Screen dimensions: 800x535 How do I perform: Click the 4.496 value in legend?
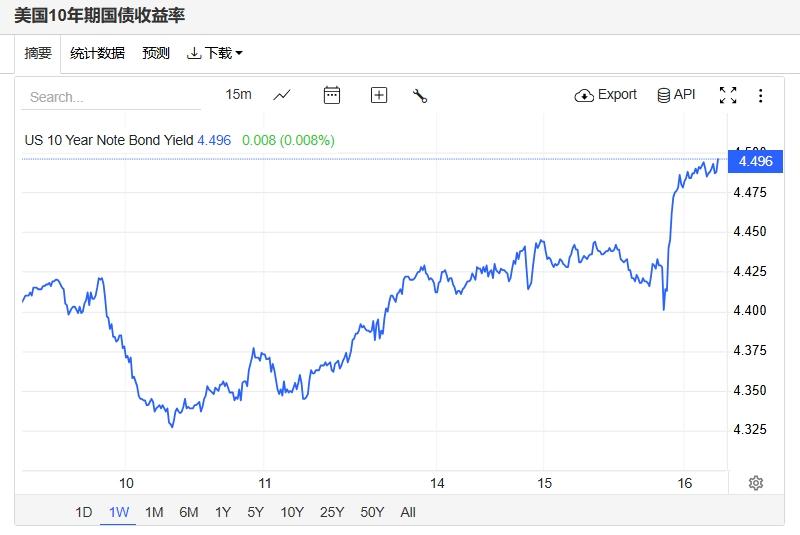coord(214,140)
